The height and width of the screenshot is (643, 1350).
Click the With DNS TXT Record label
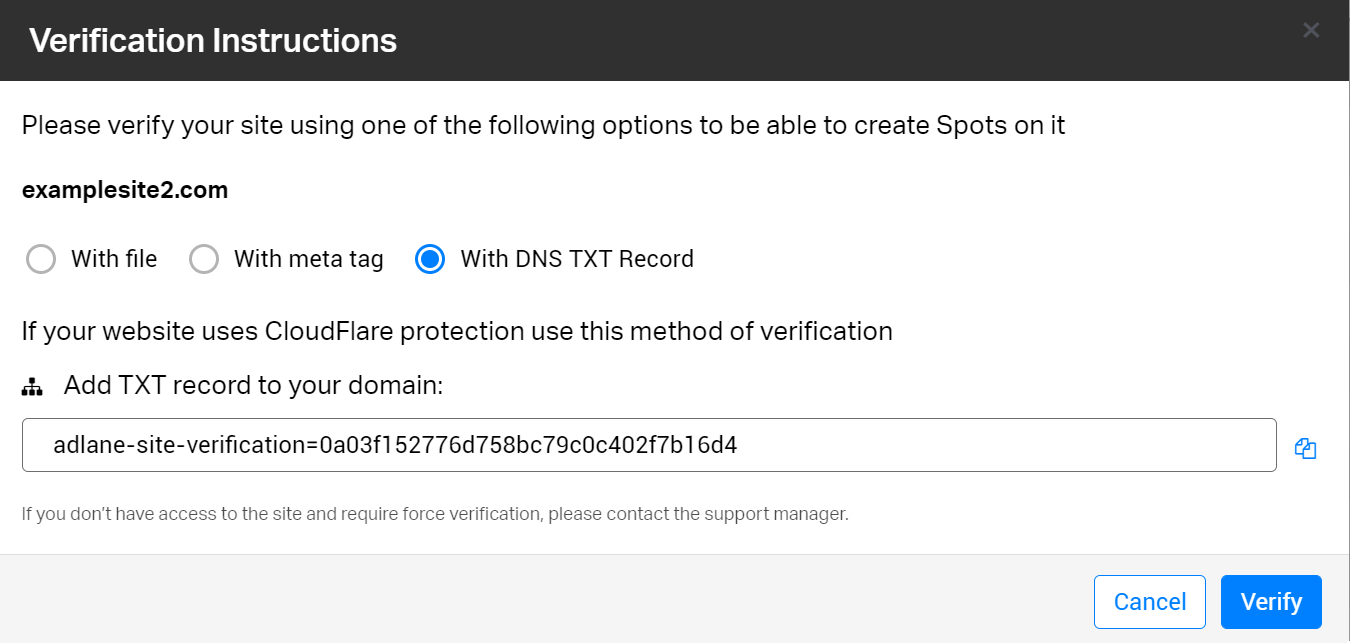coord(577,260)
